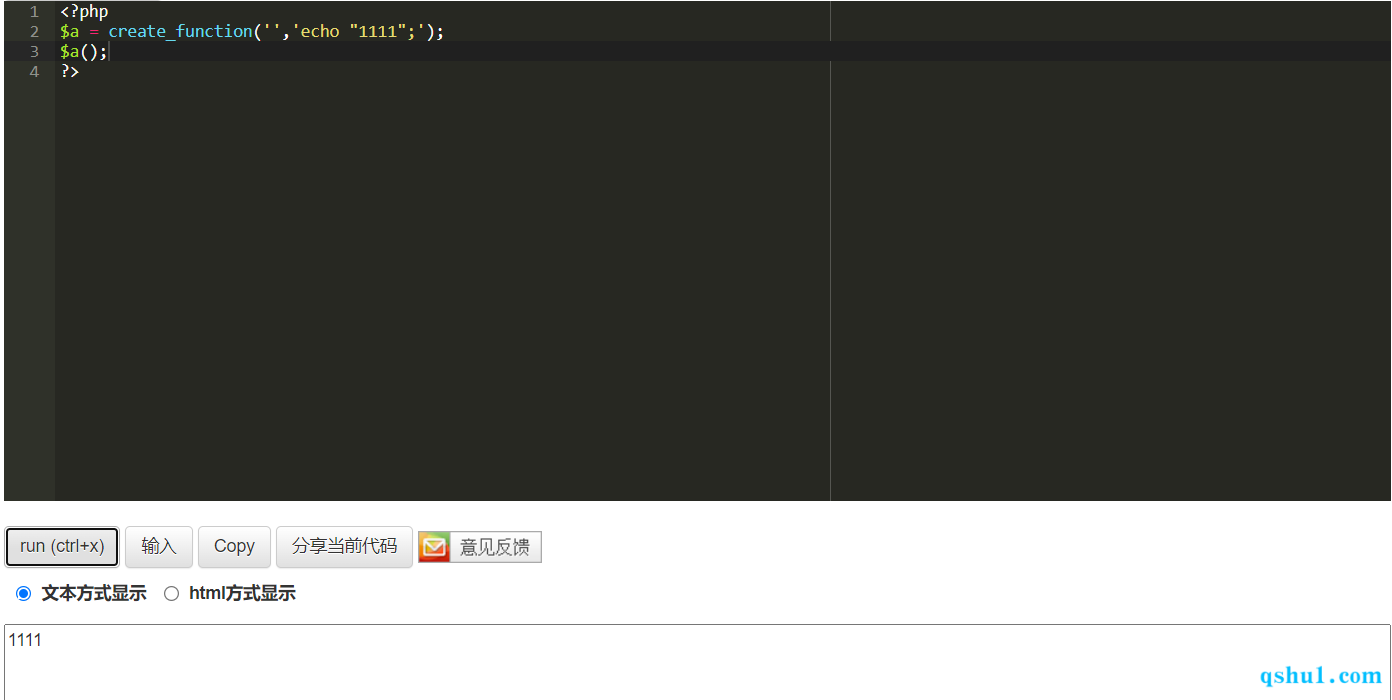Run the code with run (ctrl+x) button
Screen dimensions: 1392x700
point(62,547)
